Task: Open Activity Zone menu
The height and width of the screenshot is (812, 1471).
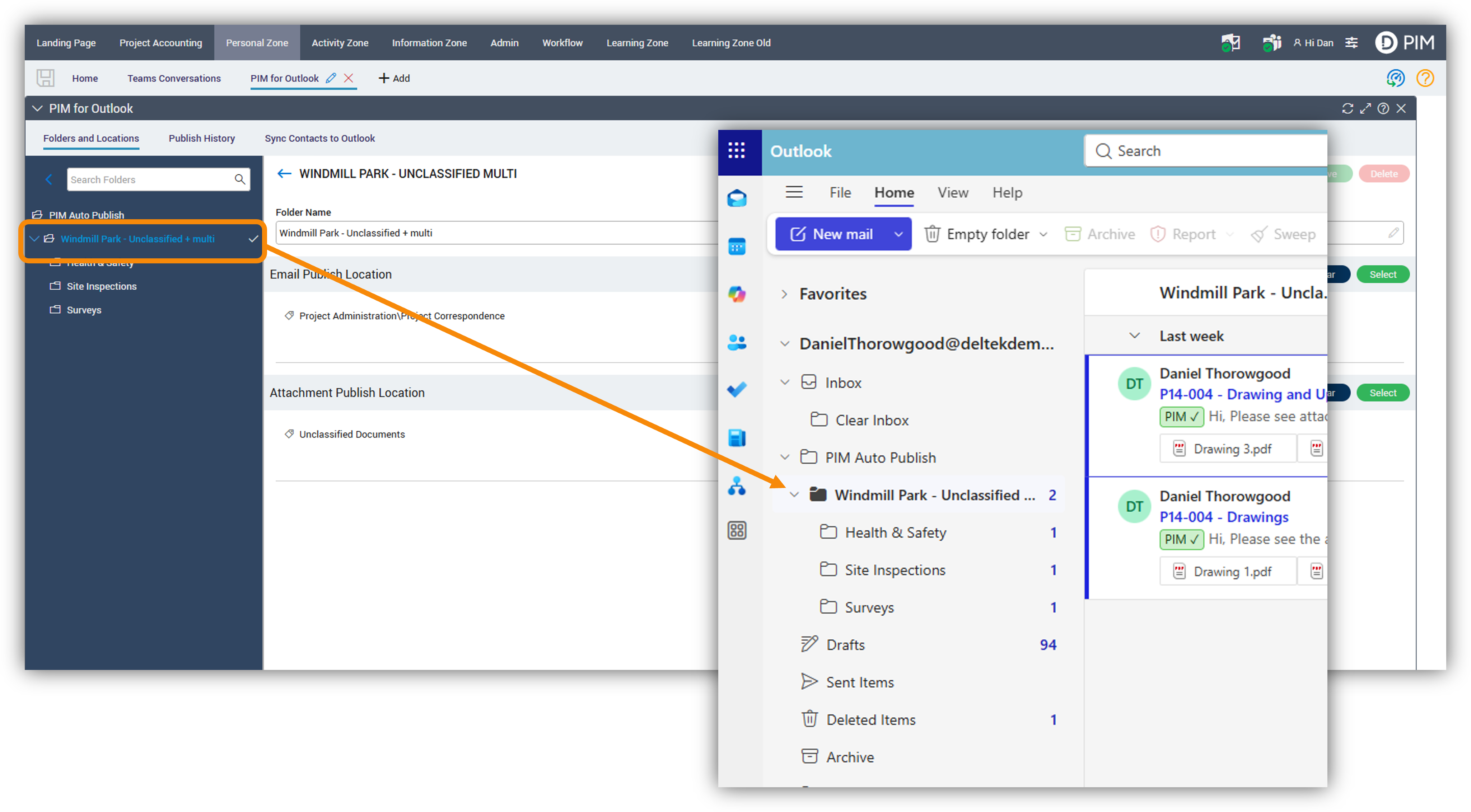Action: point(340,43)
